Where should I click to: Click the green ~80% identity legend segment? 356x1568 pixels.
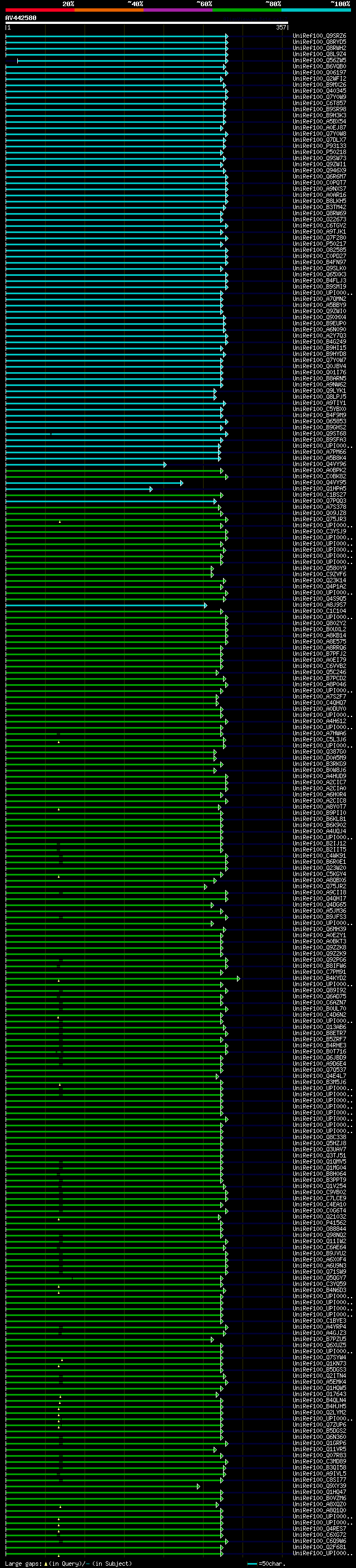click(247, 10)
